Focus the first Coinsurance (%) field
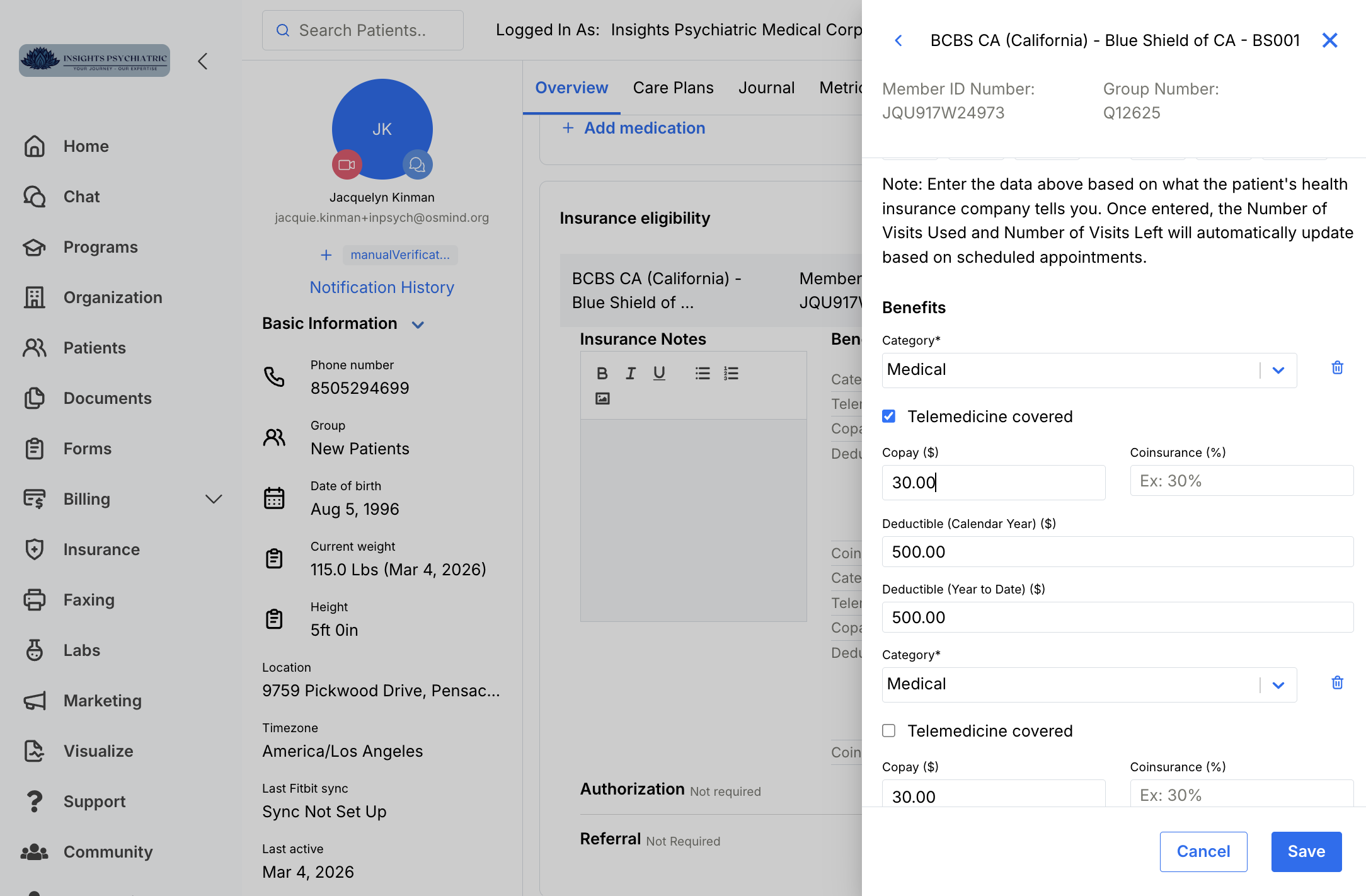The height and width of the screenshot is (896, 1366). click(x=1241, y=481)
